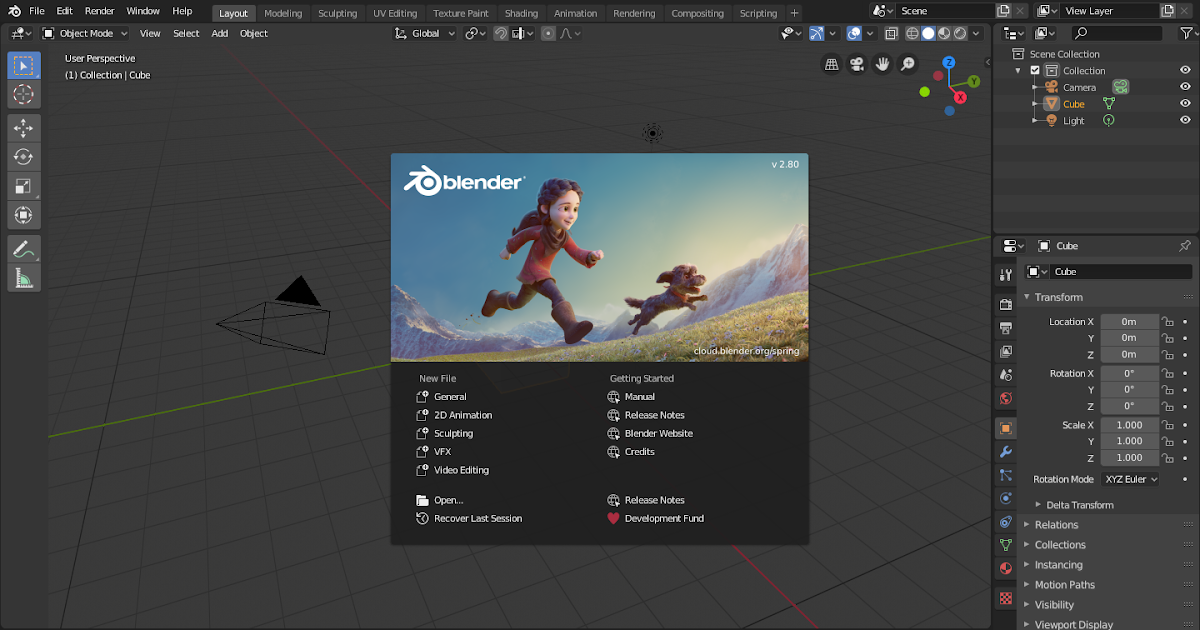Viewport: 1200px width, 630px height.
Task: Toggle lock for Location X
Action: pyautogui.click(x=1166, y=322)
